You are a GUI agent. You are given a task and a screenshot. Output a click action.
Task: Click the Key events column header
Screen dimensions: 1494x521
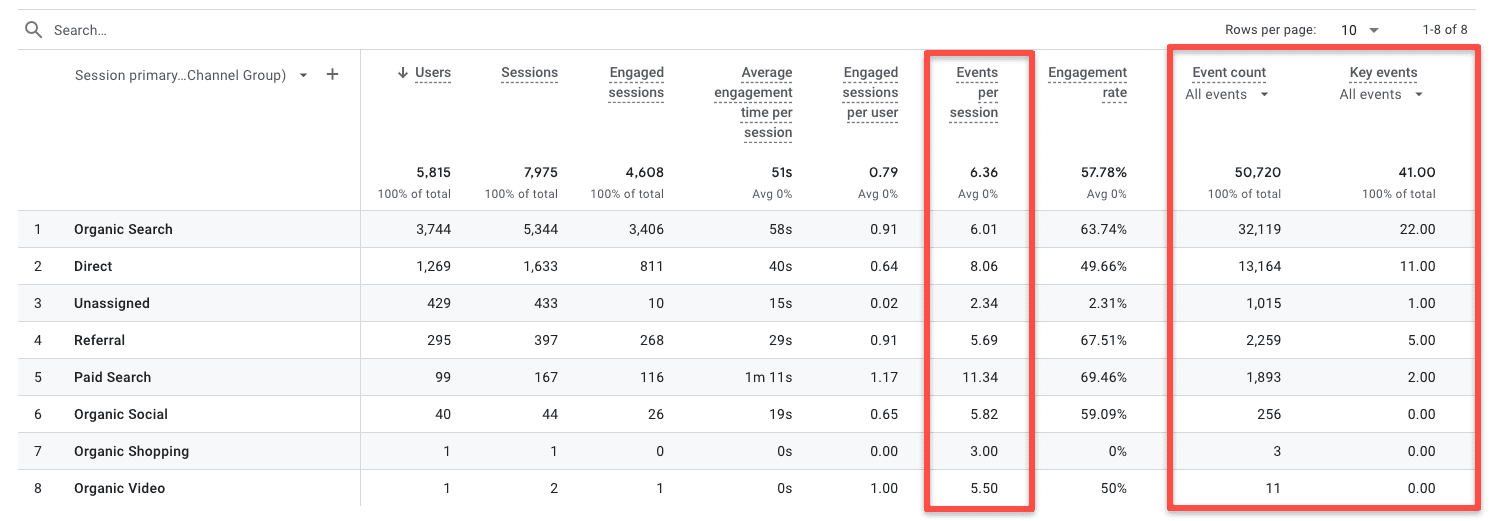pos(1383,73)
